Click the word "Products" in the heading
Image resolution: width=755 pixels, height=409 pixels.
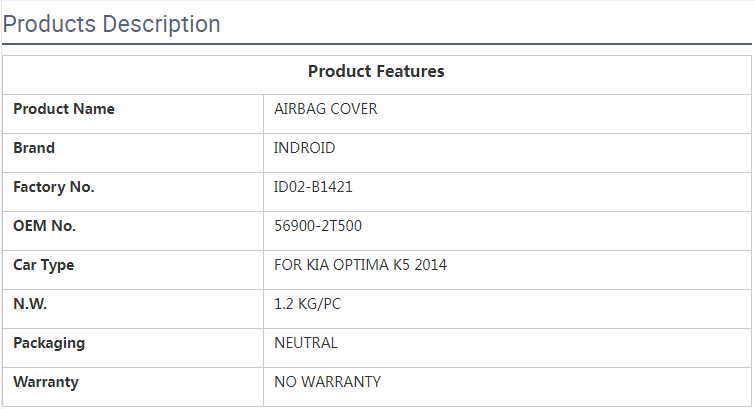46,24
